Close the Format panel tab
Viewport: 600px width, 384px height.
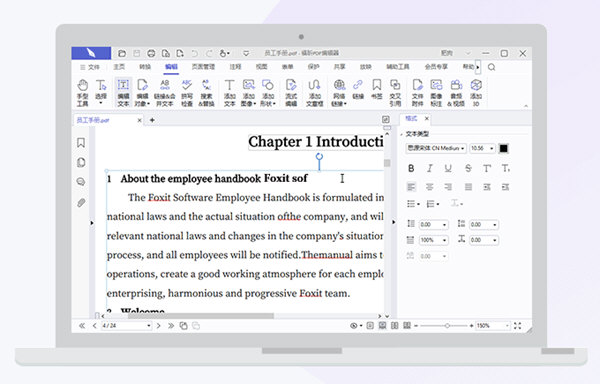427,119
